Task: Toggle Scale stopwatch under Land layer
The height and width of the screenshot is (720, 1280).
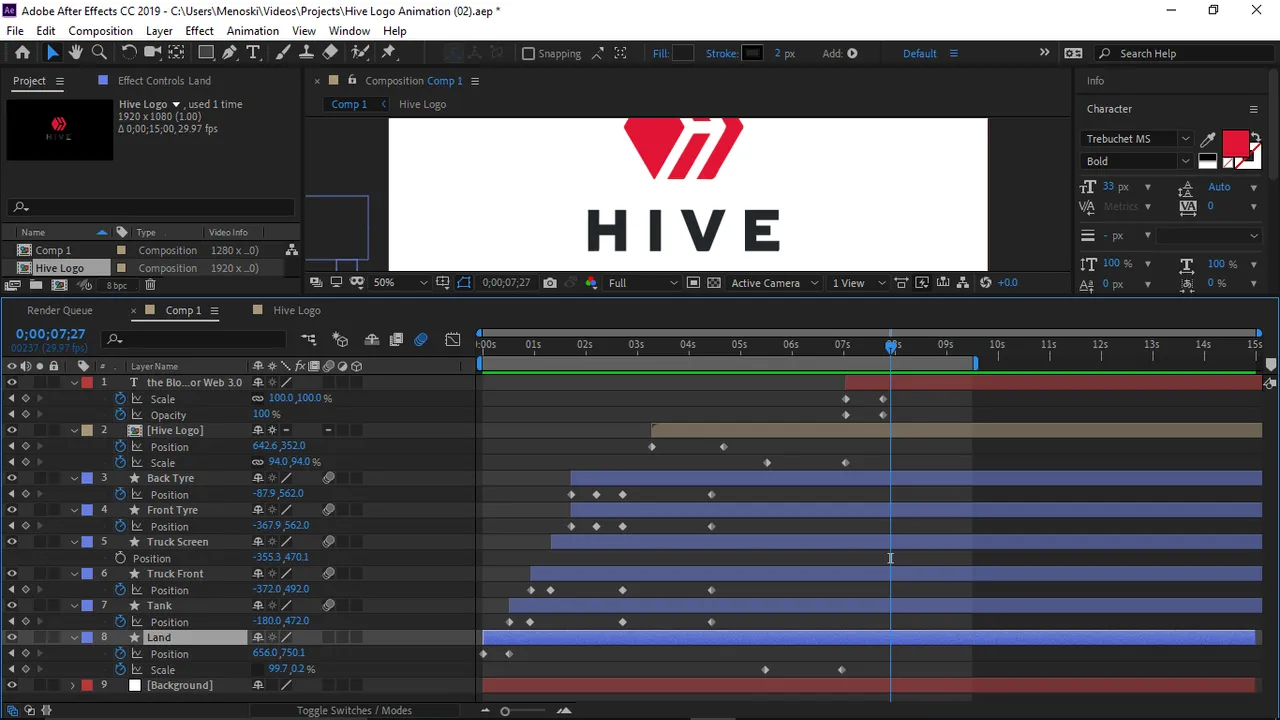Action: tap(121, 670)
